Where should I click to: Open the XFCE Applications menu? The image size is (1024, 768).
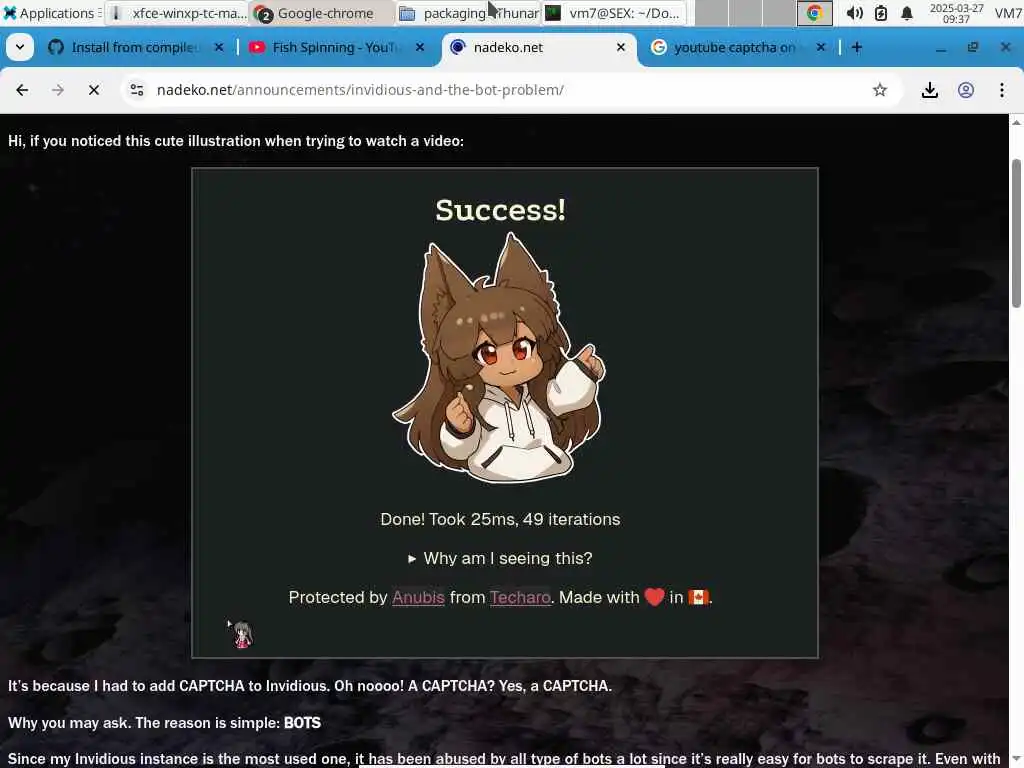[51, 13]
